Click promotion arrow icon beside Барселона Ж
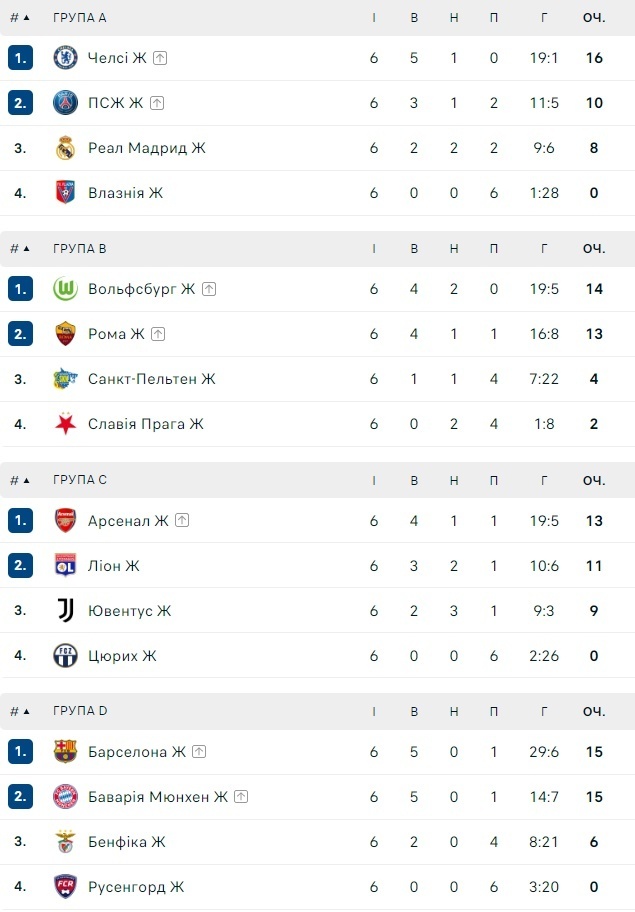Screen dimensions: 635x912 pos(199,751)
